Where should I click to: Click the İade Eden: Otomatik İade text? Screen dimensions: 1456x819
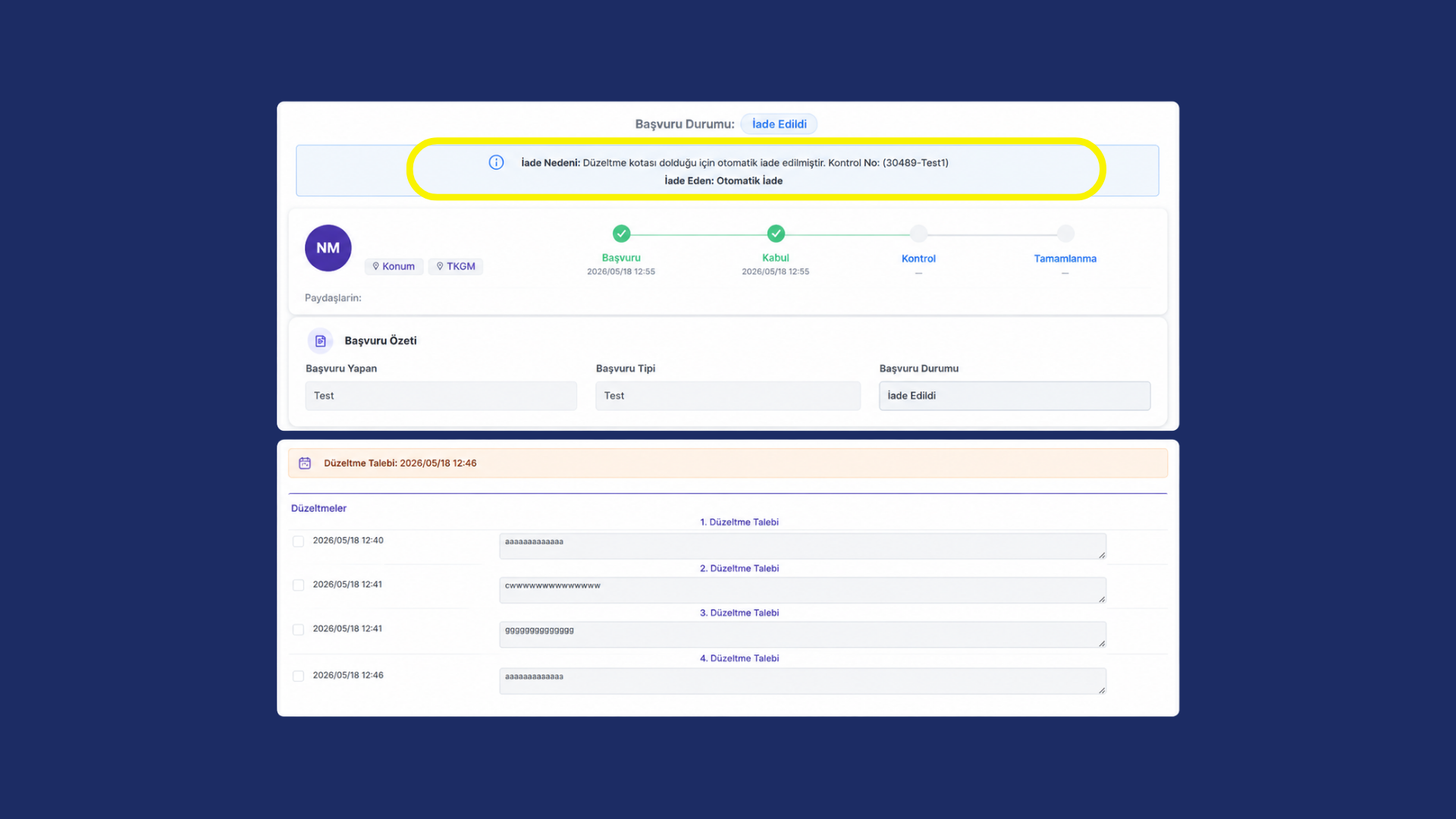click(723, 181)
